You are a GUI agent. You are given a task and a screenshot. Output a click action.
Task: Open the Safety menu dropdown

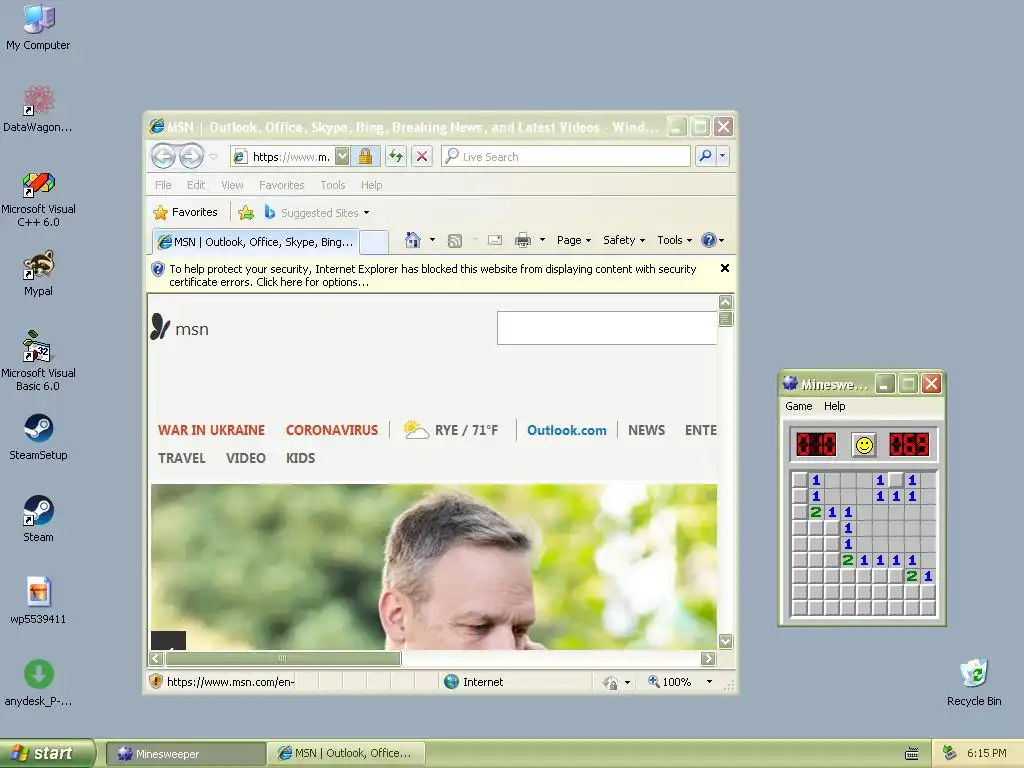pyautogui.click(x=624, y=240)
